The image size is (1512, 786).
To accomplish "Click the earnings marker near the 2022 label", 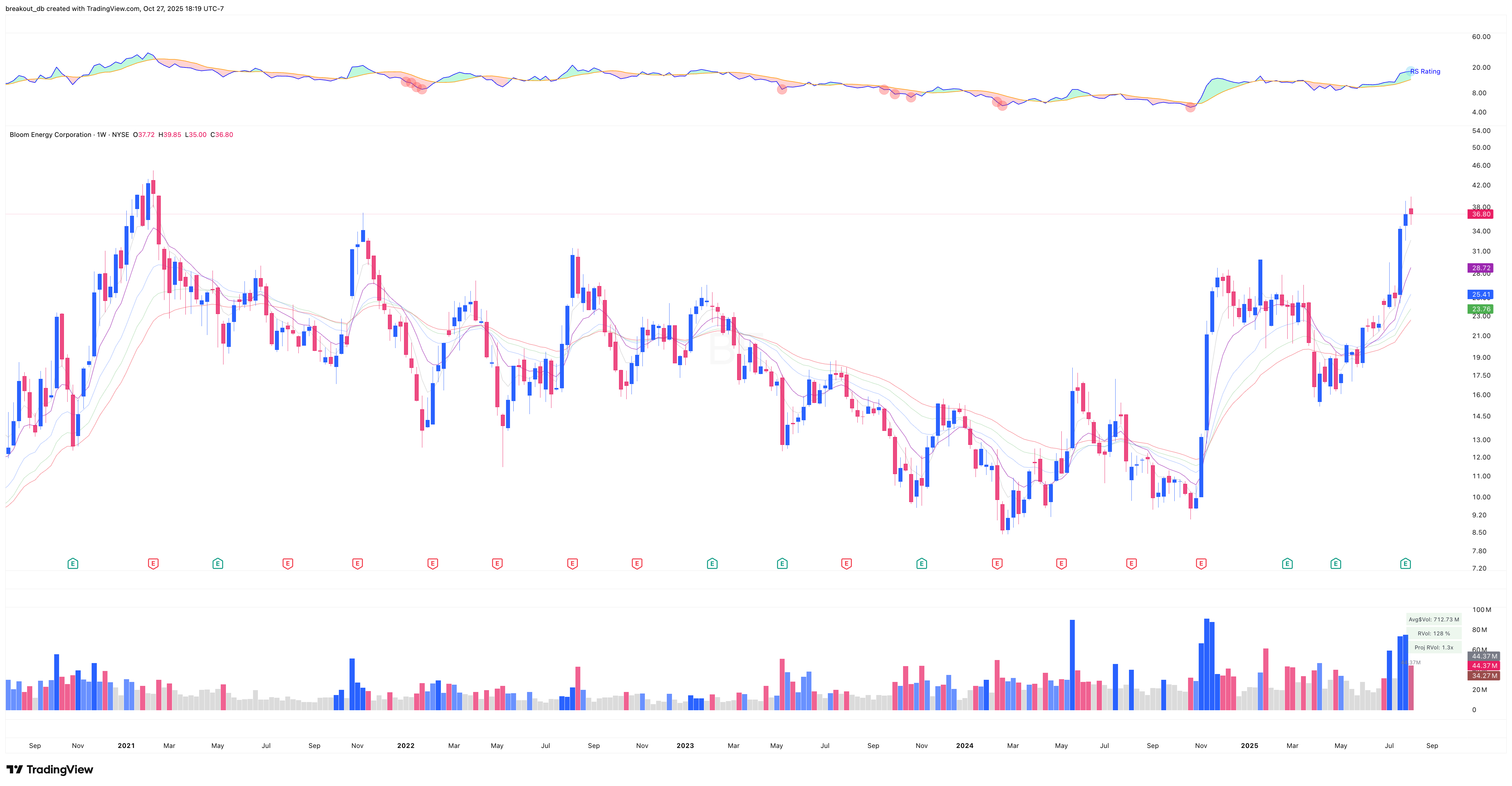I will tap(433, 563).
